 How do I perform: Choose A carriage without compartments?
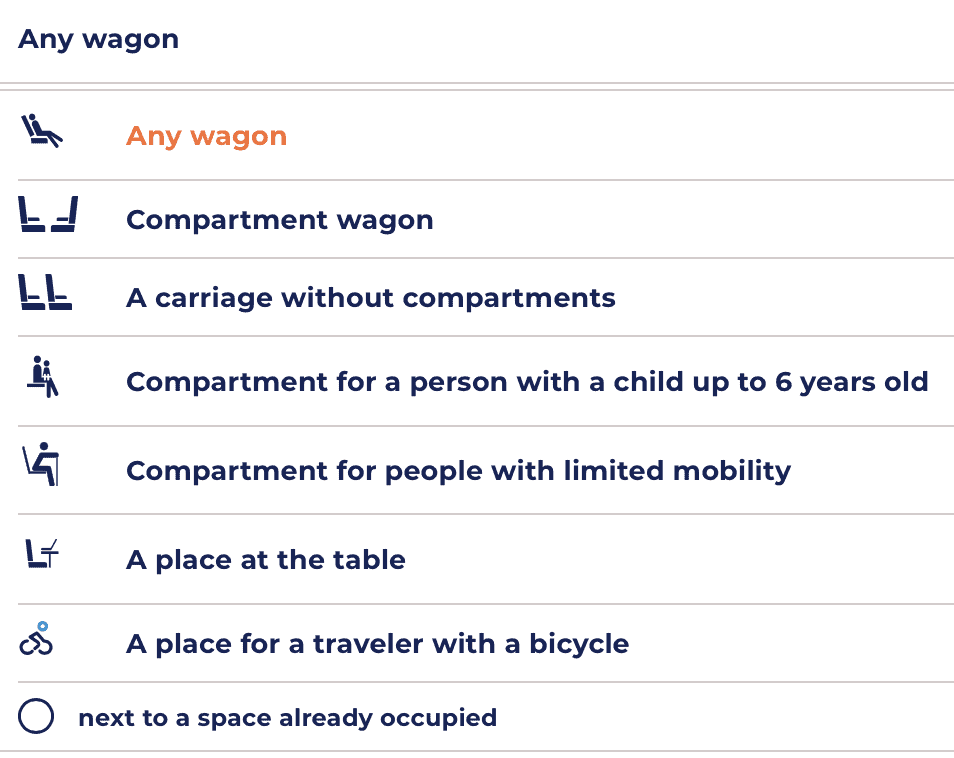pyautogui.click(x=370, y=298)
